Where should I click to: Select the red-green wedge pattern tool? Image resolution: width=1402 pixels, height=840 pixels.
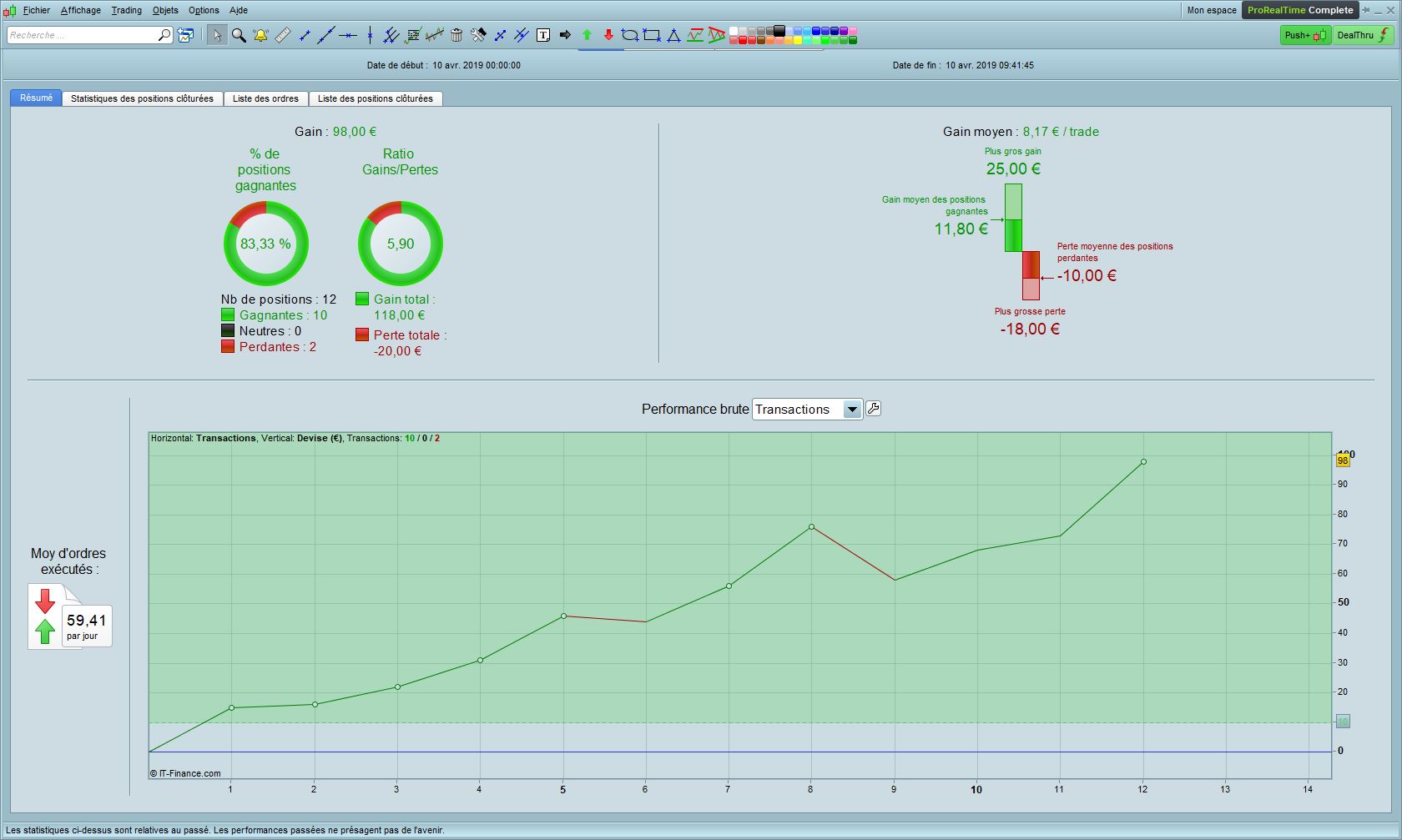coord(717,35)
